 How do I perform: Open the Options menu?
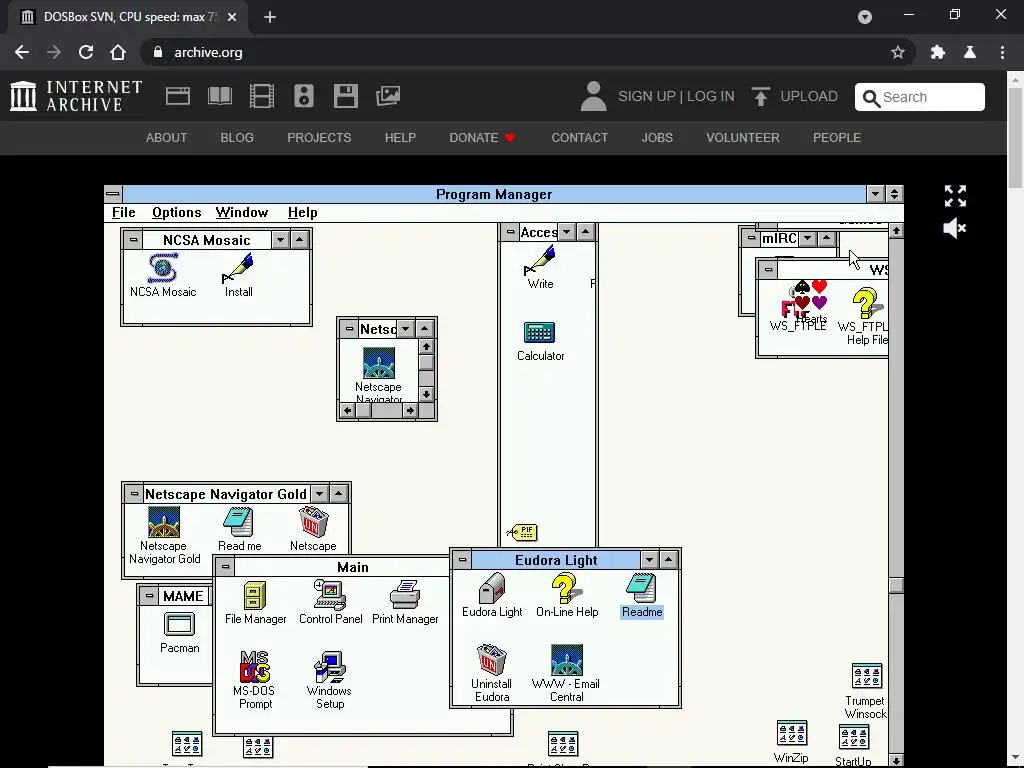[176, 212]
